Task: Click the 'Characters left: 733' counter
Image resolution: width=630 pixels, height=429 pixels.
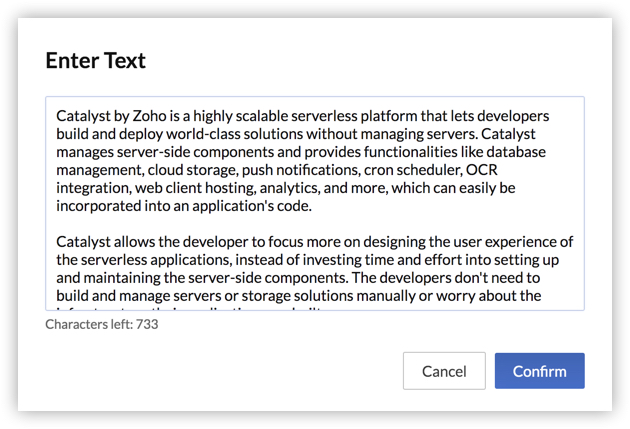Action: pos(102,325)
